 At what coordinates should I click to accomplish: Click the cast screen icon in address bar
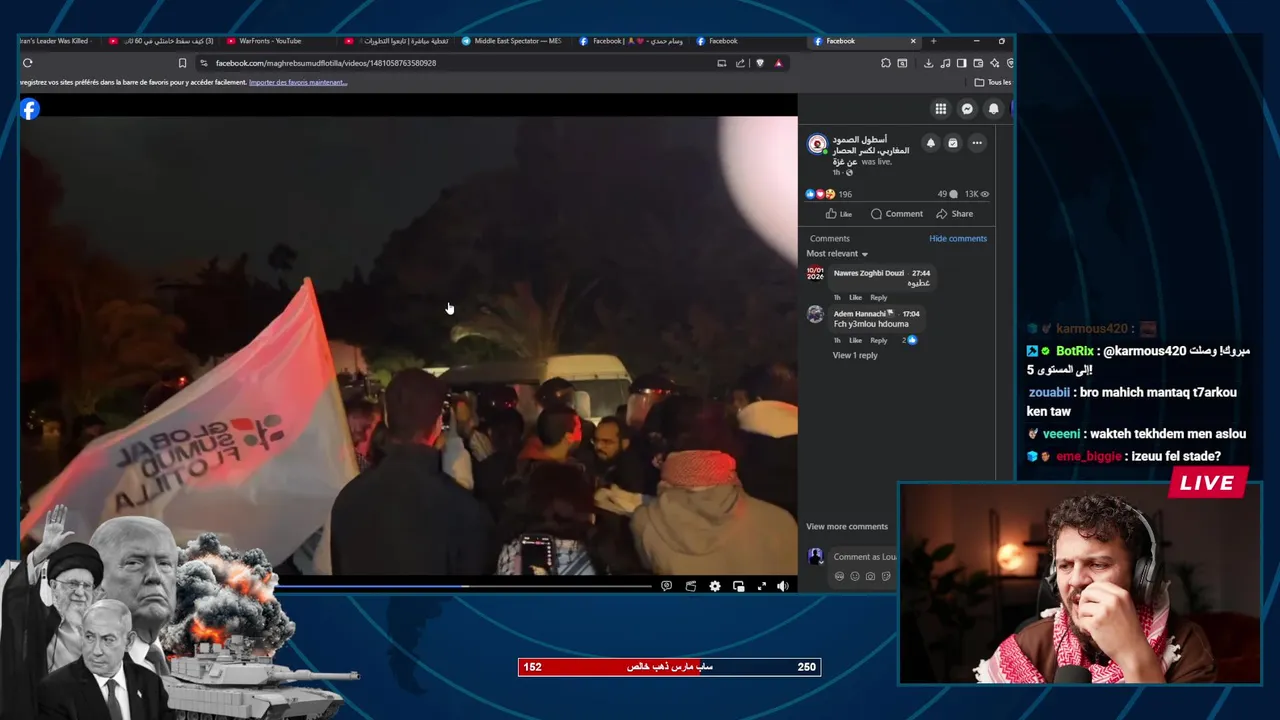pyautogui.click(x=722, y=63)
